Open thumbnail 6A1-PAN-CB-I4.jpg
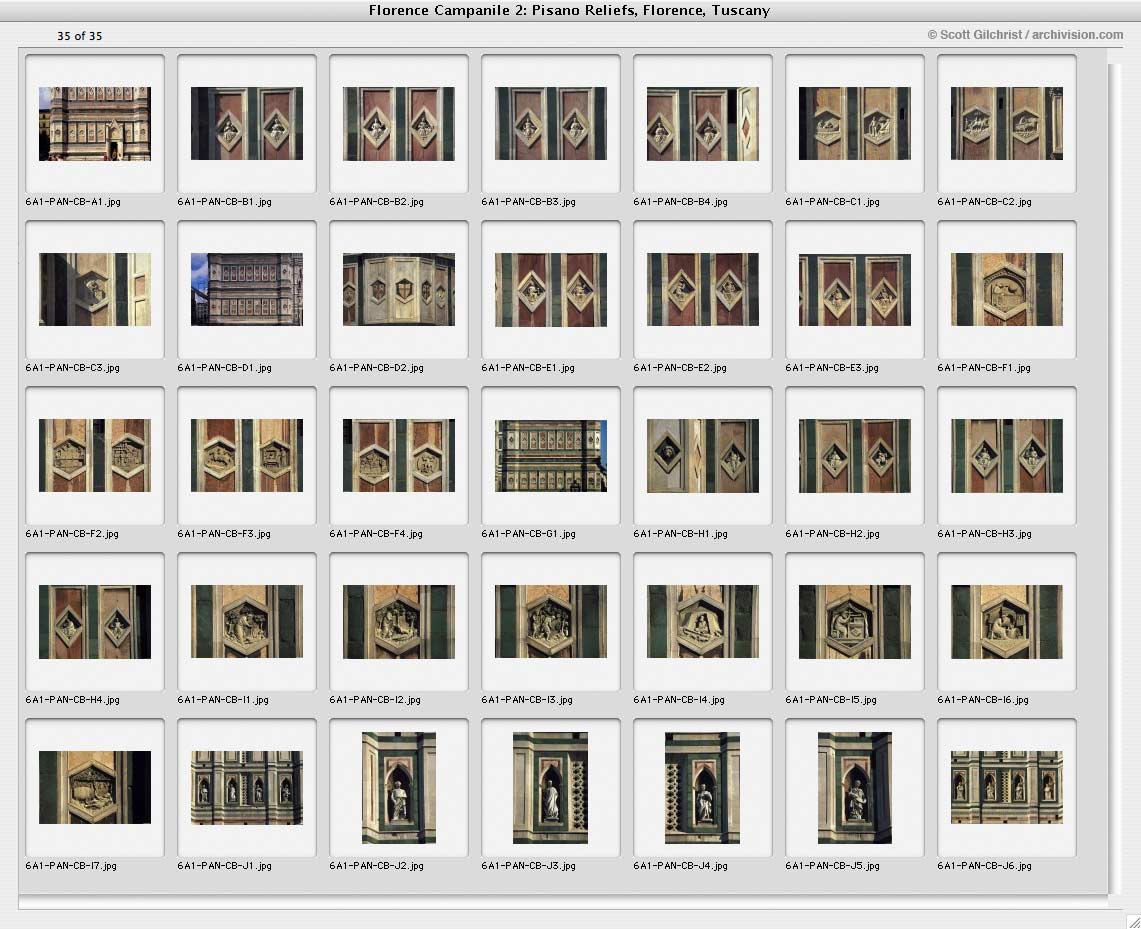The image size is (1141, 929). pyautogui.click(x=703, y=621)
